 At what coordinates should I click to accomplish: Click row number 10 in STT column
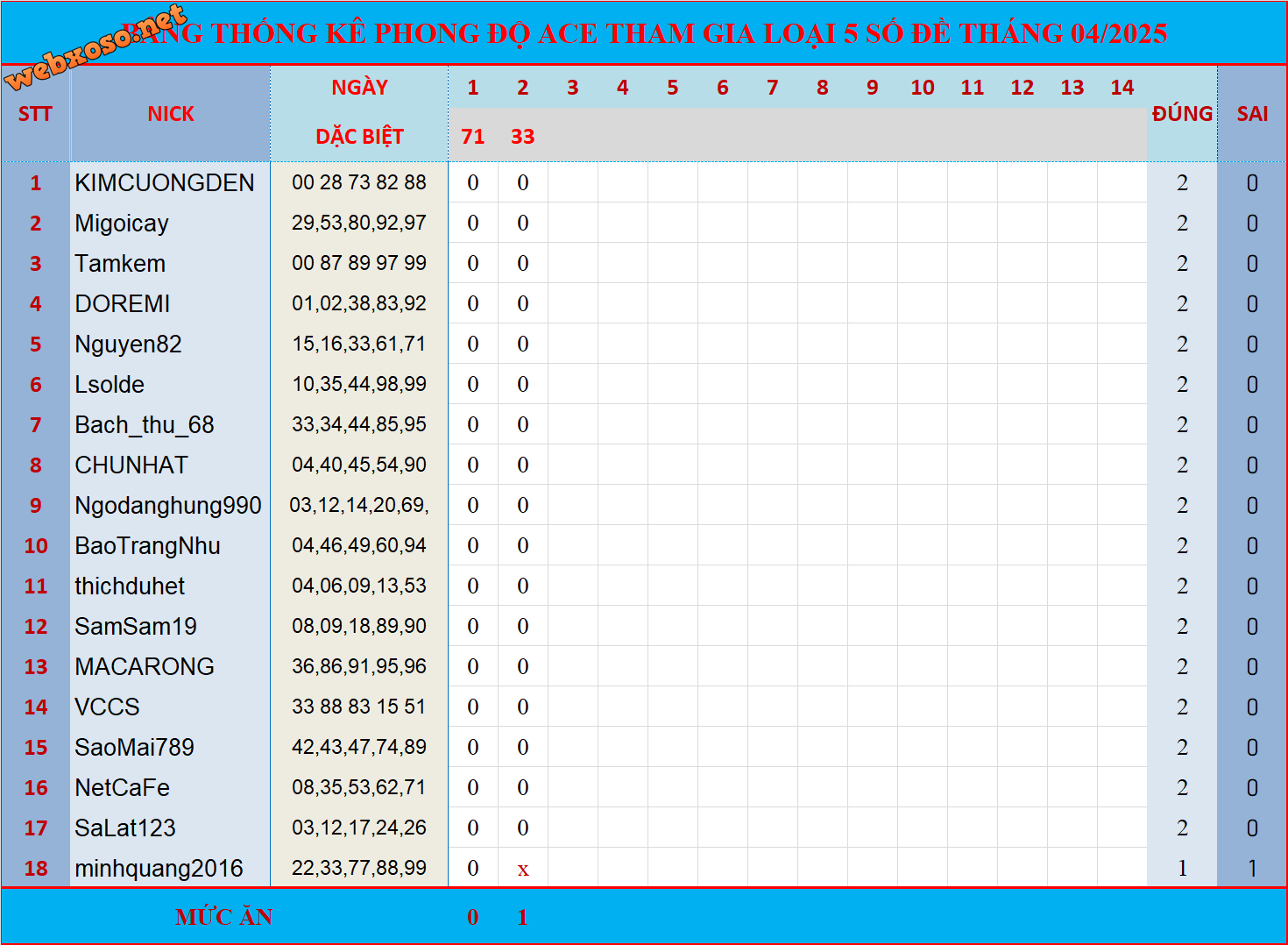click(x=36, y=545)
